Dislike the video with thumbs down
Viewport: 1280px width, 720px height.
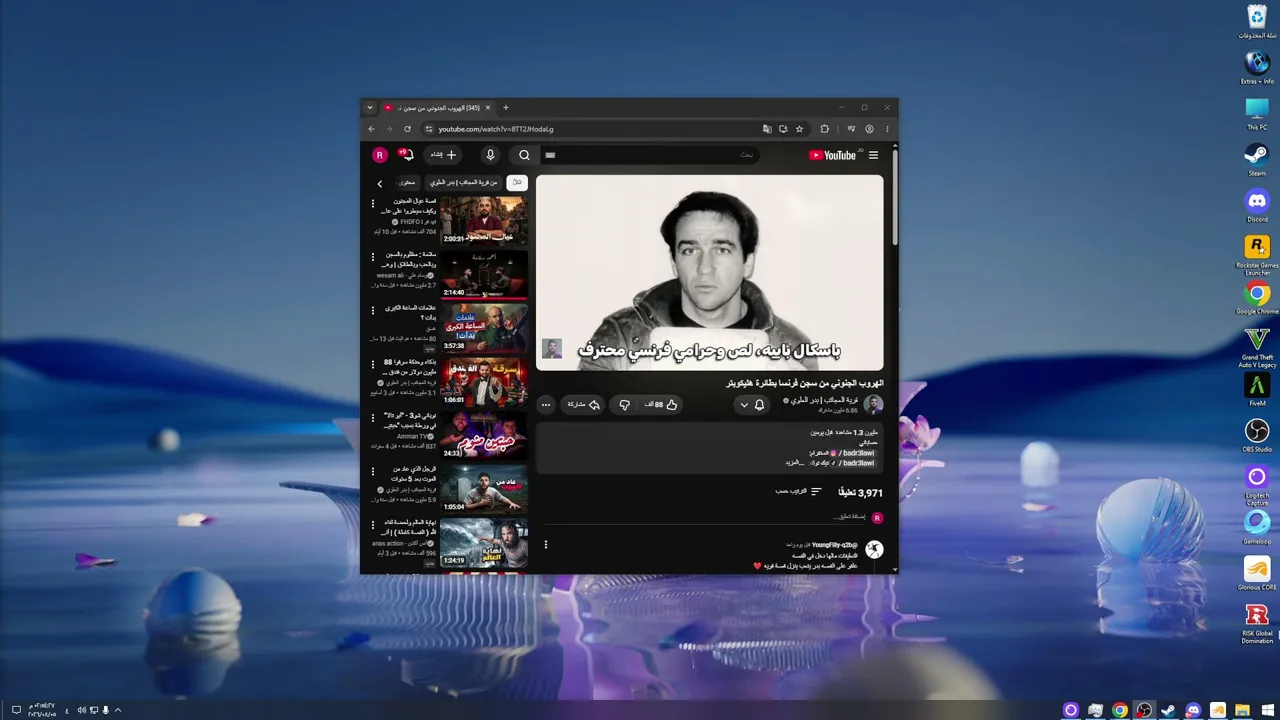pyautogui.click(x=624, y=405)
